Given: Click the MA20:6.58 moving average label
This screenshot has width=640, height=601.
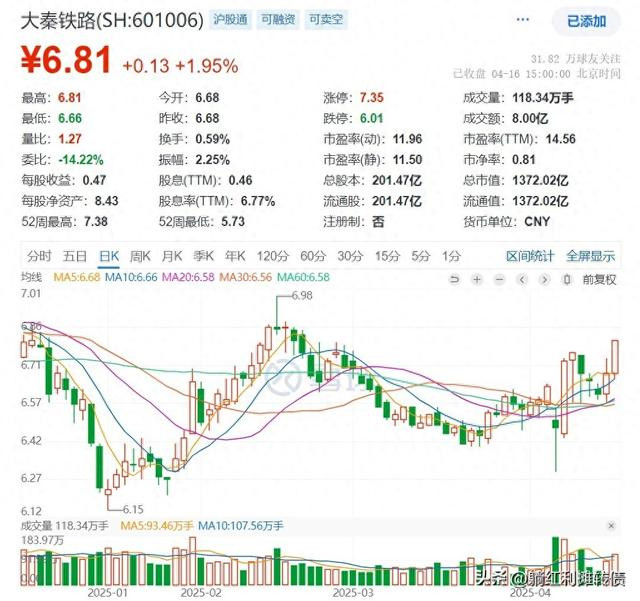Looking at the screenshot, I should coord(188,277).
